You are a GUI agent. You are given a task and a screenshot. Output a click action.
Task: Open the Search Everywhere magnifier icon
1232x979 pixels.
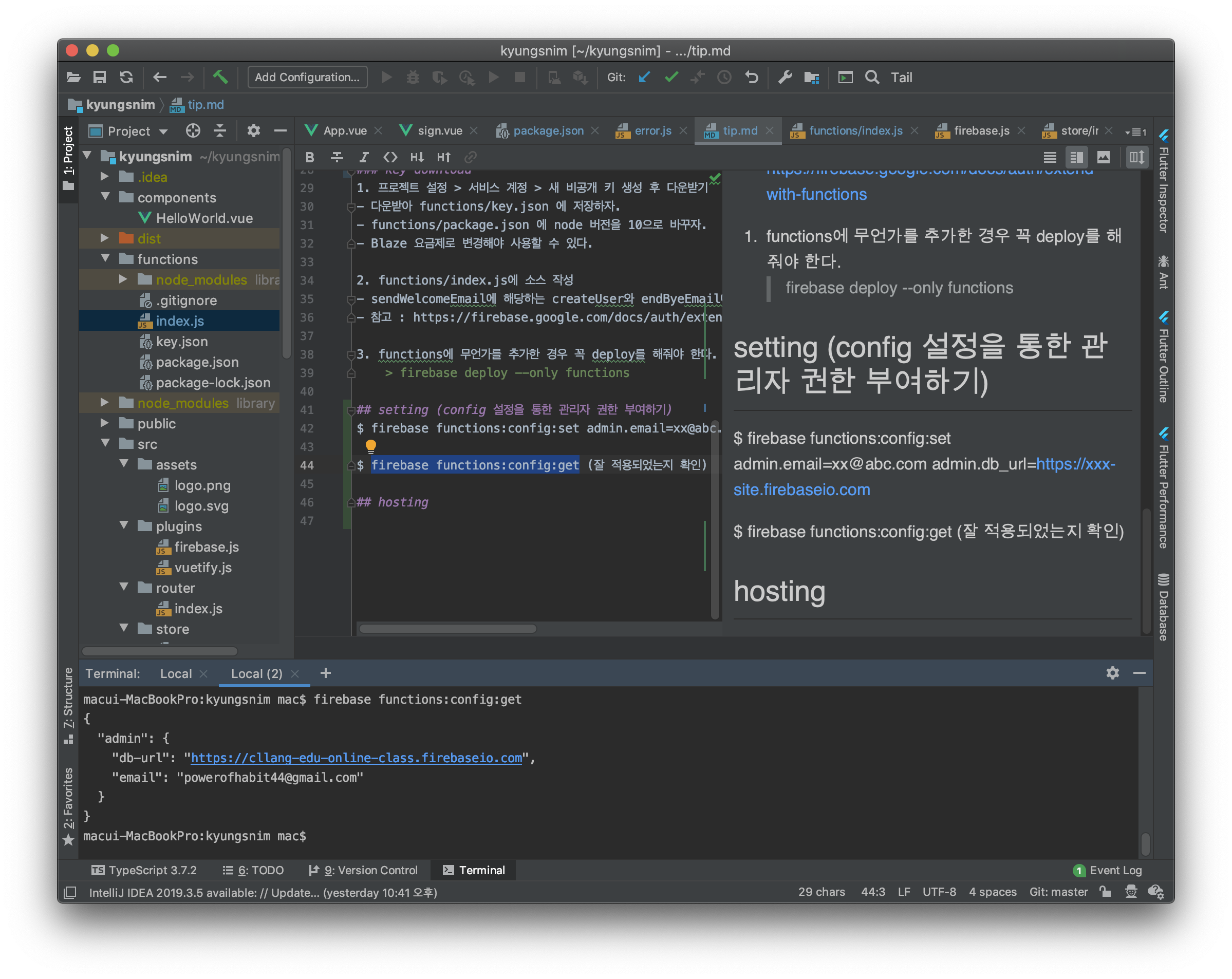872,77
